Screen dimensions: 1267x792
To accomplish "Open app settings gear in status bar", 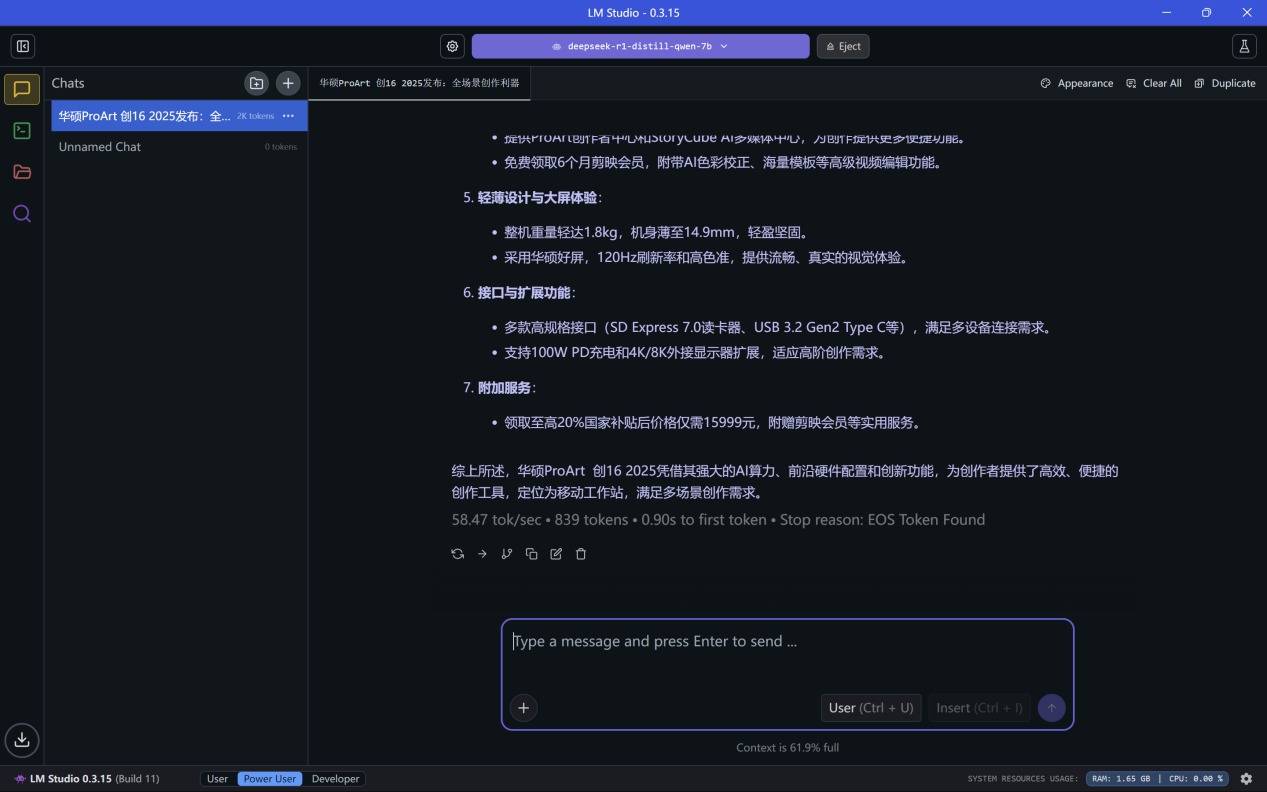I will tap(1246, 779).
